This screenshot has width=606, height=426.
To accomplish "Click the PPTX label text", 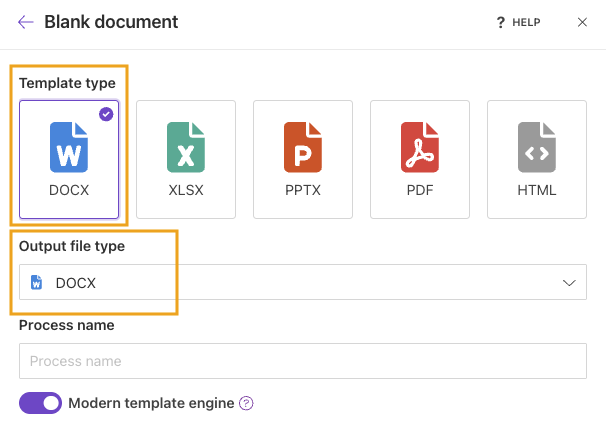I will coord(303,190).
